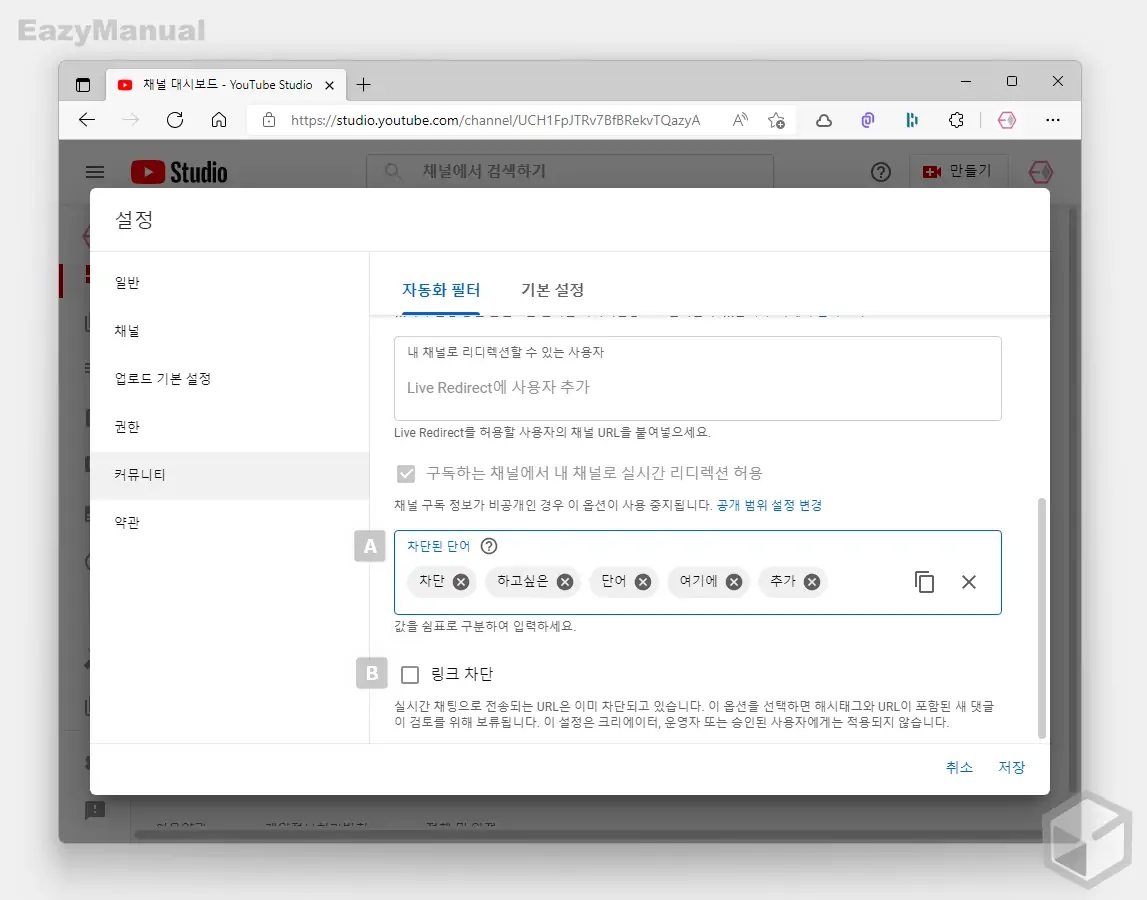Viewport: 1147px width, 900px height.
Task: Copy the blocked words list
Action: pyautogui.click(x=924, y=581)
